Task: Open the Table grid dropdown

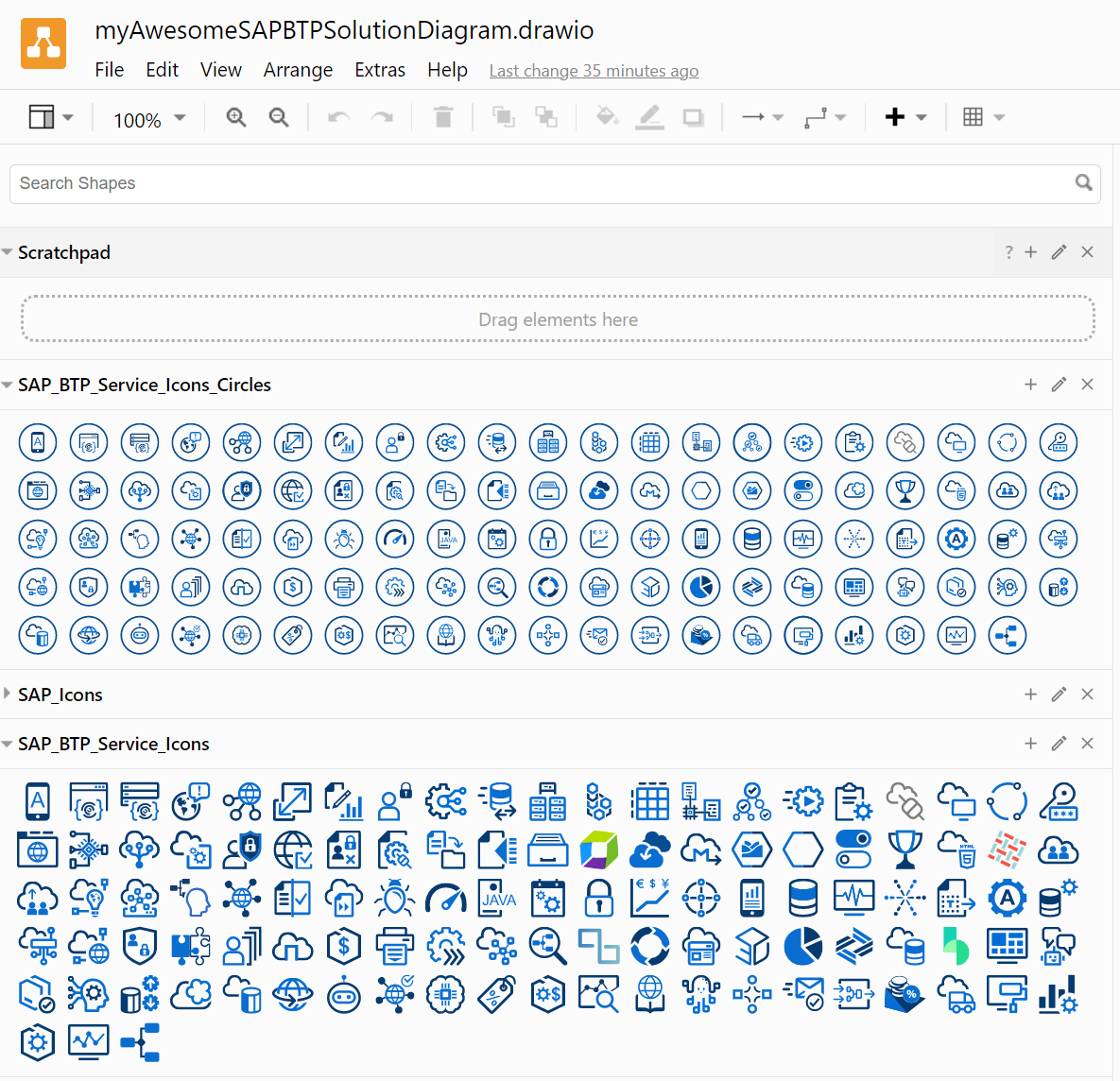Action: click(x=983, y=117)
